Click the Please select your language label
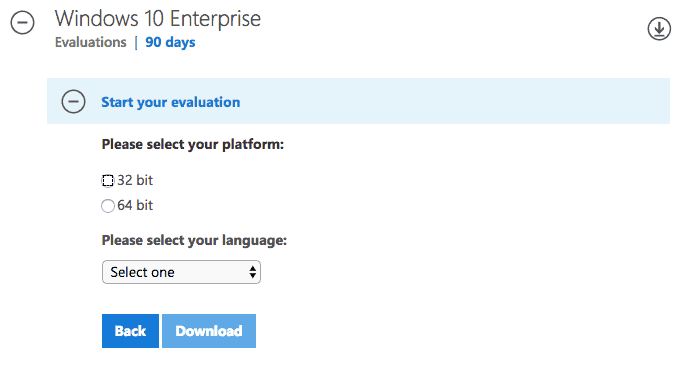 click(194, 240)
